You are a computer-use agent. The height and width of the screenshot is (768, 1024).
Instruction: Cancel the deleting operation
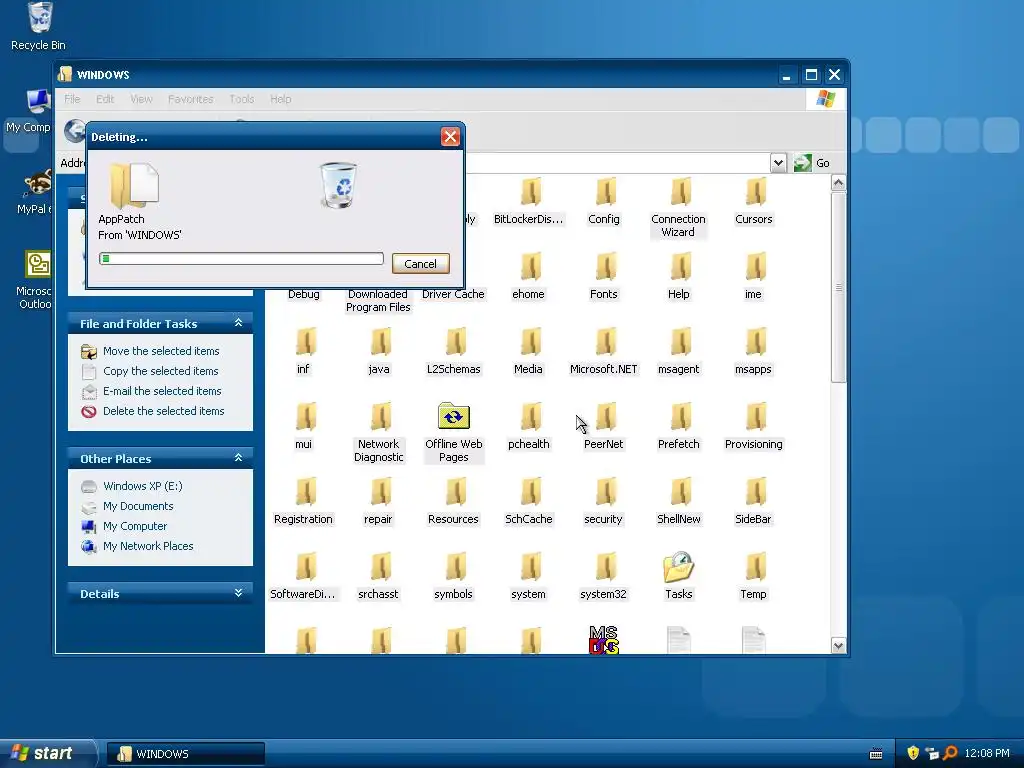tap(421, 264)
